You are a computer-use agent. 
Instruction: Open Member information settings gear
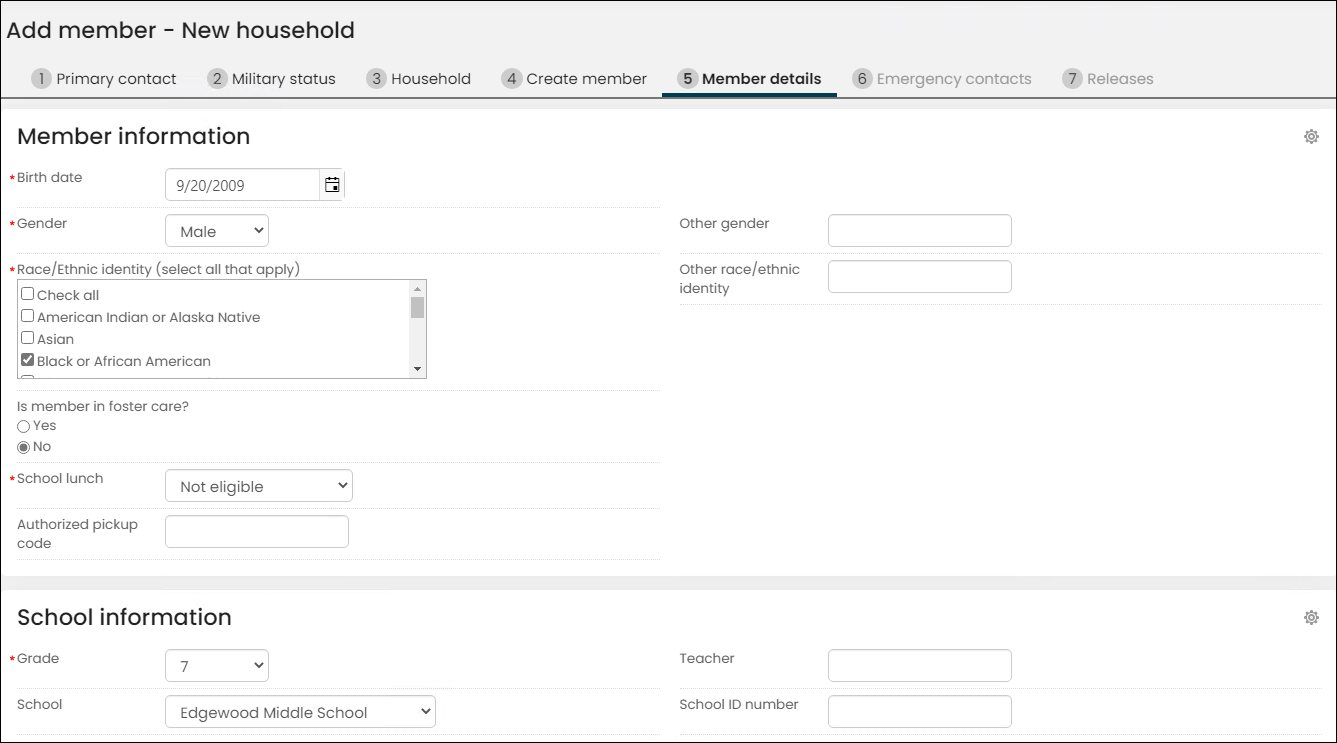click(1311, 137)
